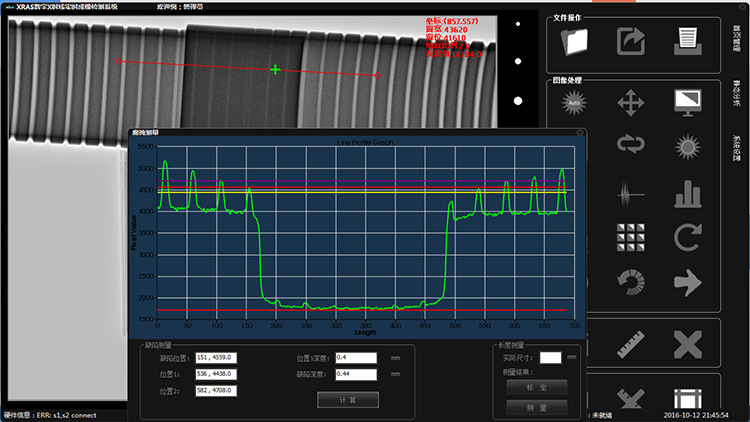Open file with the folder icon
The image size is (750, 422).
[574, 42]
